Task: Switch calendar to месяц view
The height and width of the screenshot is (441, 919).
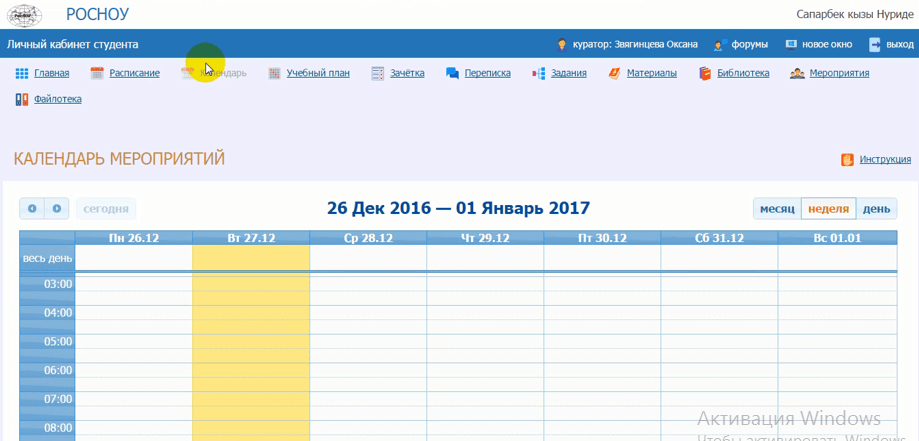Action: click(x=776, y=209)
